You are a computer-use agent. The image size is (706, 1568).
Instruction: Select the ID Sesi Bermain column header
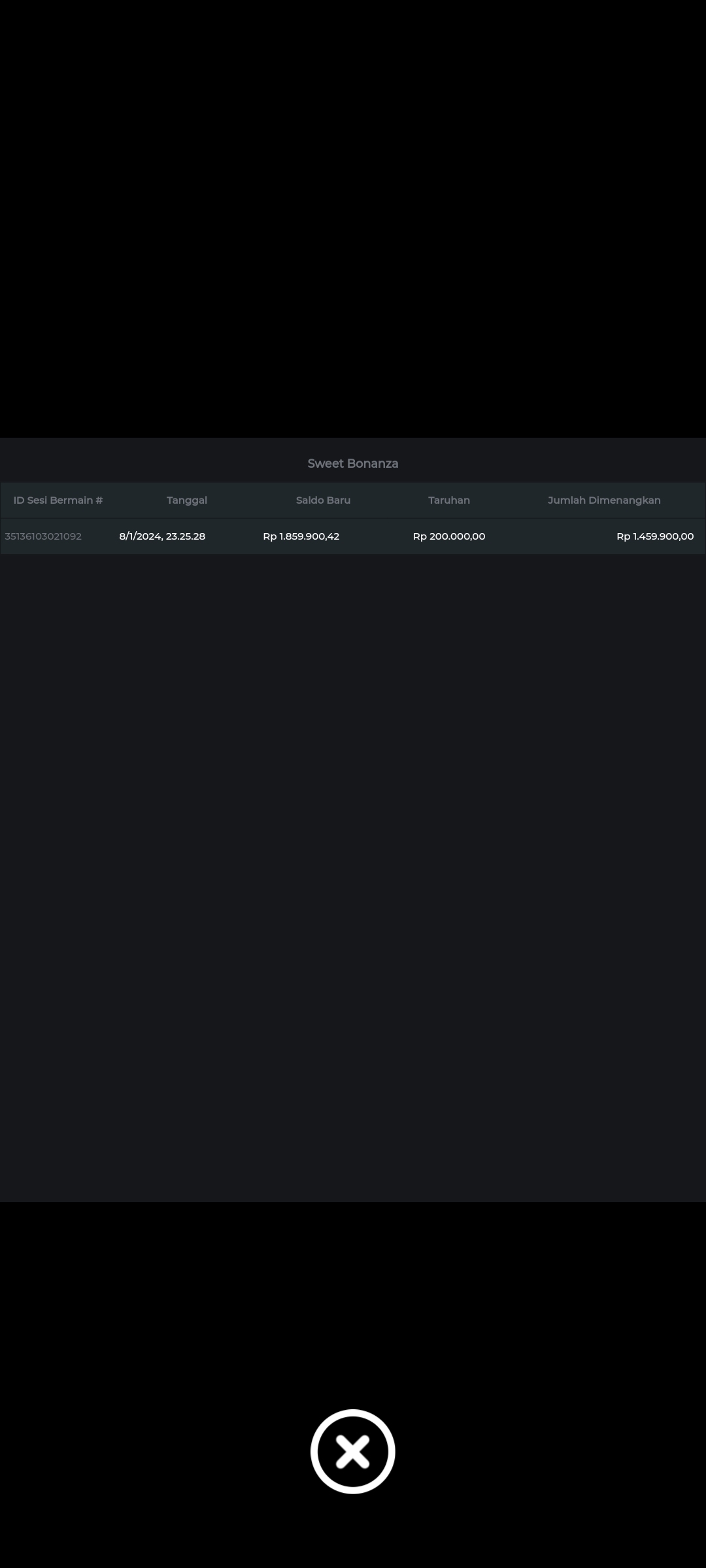click(x=58, y=500)
